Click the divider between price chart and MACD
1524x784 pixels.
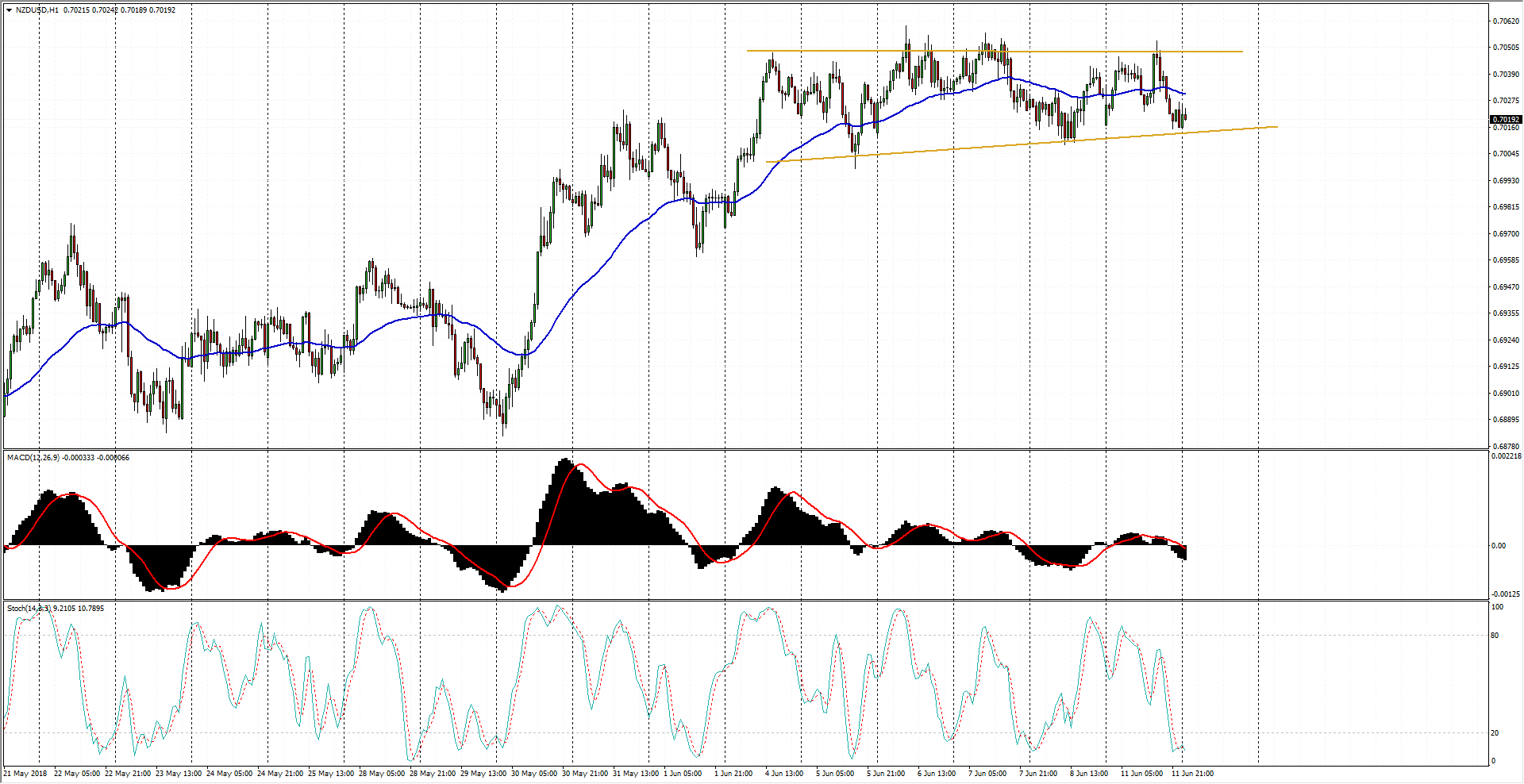tap(746, 450)
